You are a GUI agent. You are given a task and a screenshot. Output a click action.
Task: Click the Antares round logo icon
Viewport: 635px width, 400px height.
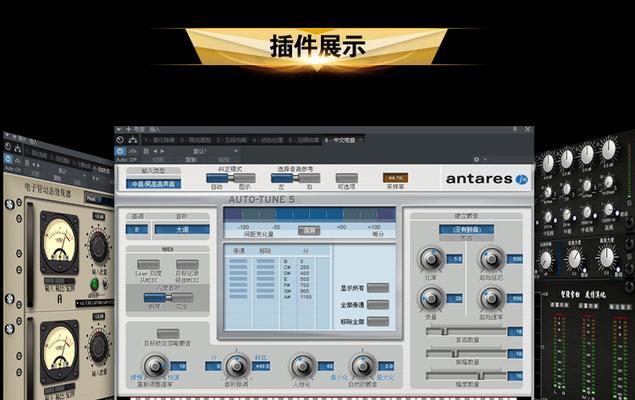[x=522, y=179]
